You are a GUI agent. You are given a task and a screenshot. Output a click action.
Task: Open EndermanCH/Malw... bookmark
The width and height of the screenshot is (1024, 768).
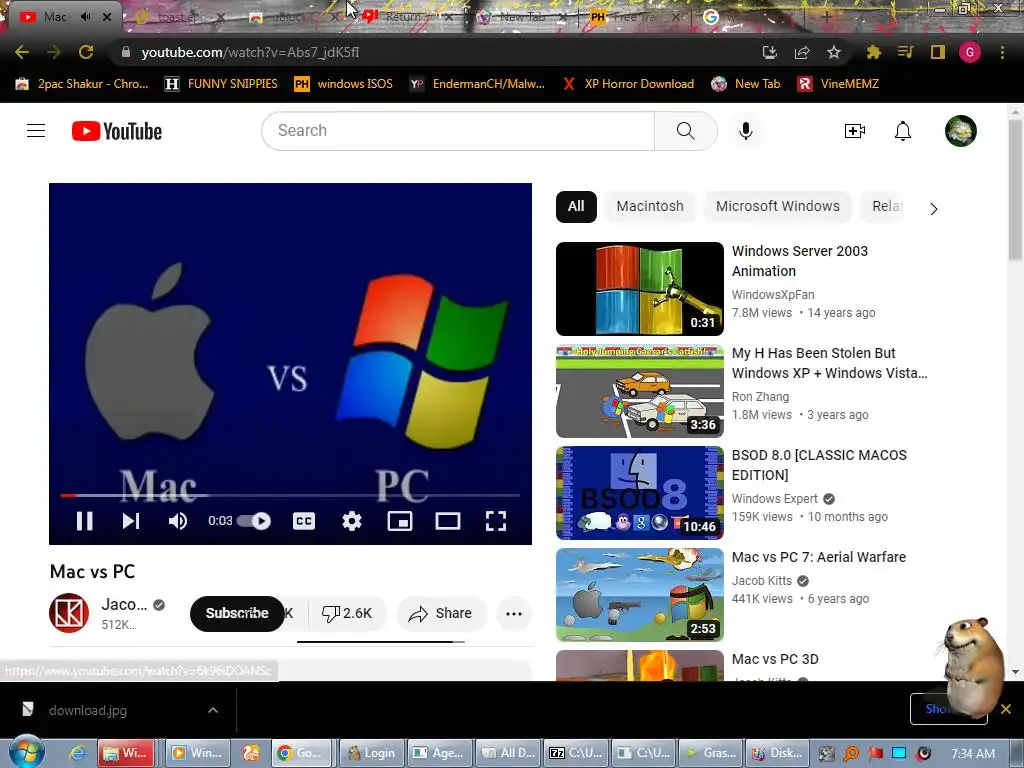[x=477, y=84]
